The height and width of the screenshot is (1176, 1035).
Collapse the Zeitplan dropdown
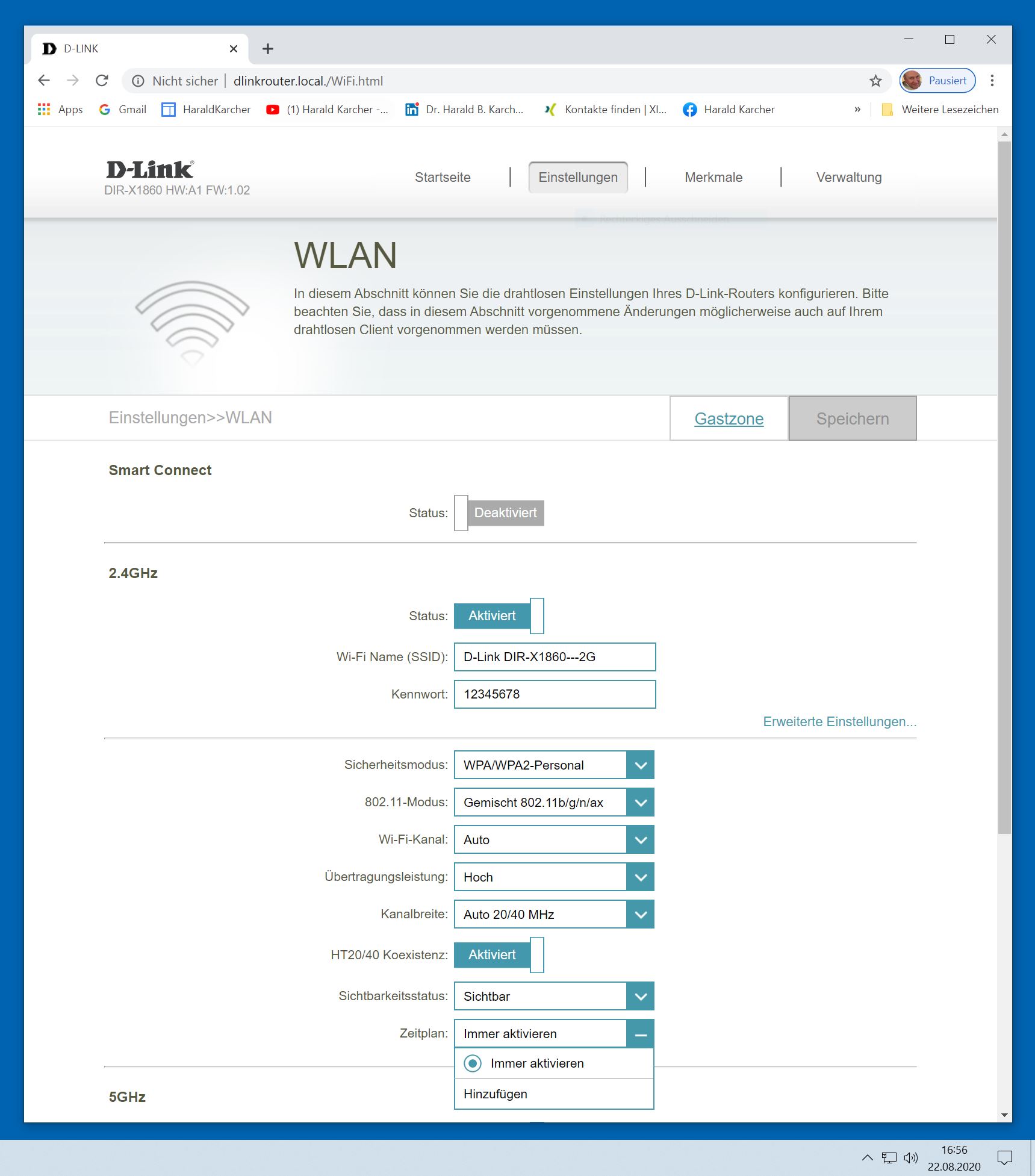[x=641, y=1034]
